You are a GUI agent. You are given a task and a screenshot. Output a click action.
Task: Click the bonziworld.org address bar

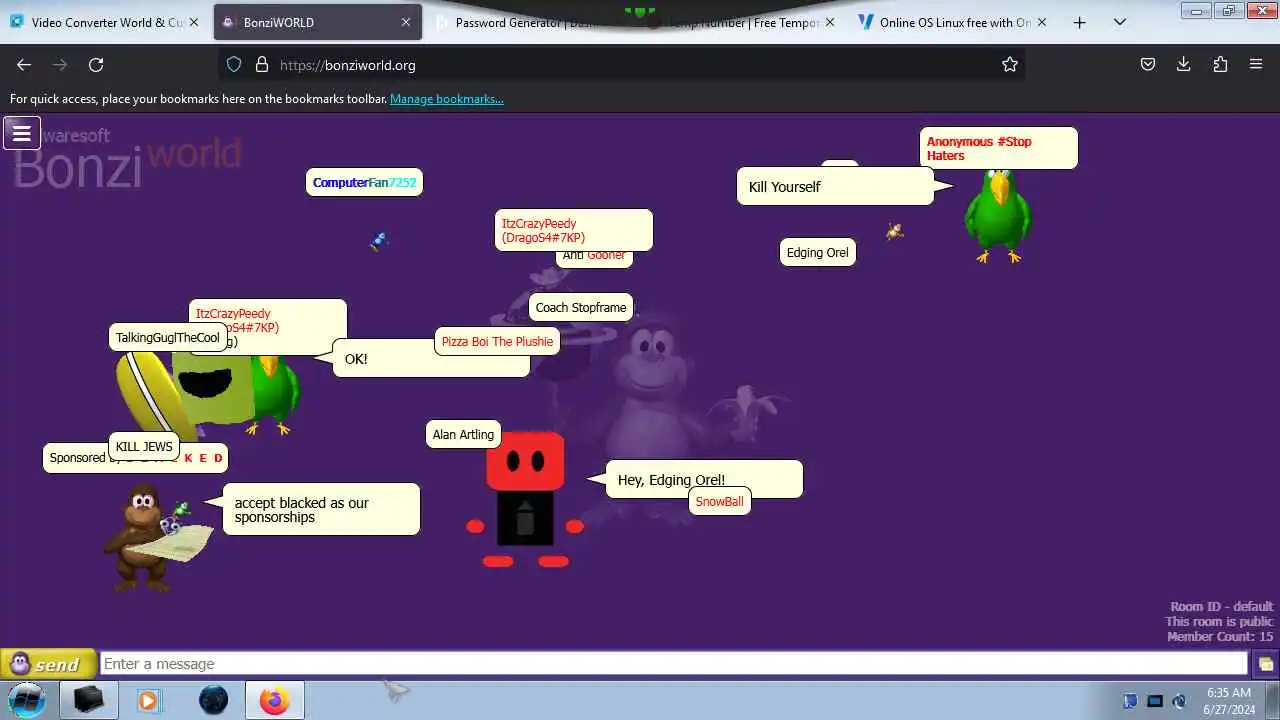pyautogui.click(x=620, y=64)
